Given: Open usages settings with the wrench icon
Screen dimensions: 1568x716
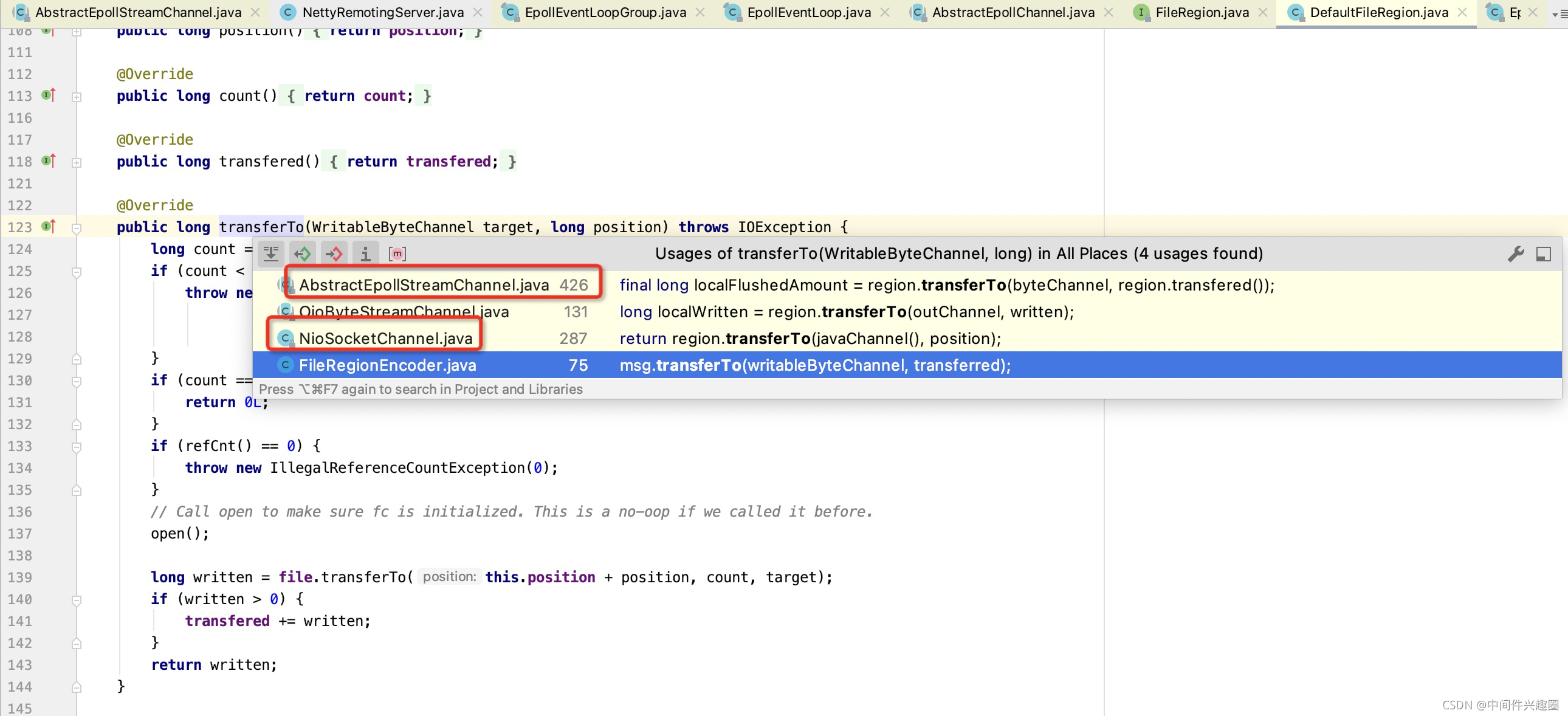Looking at the screenshot, I should 1516,253.
